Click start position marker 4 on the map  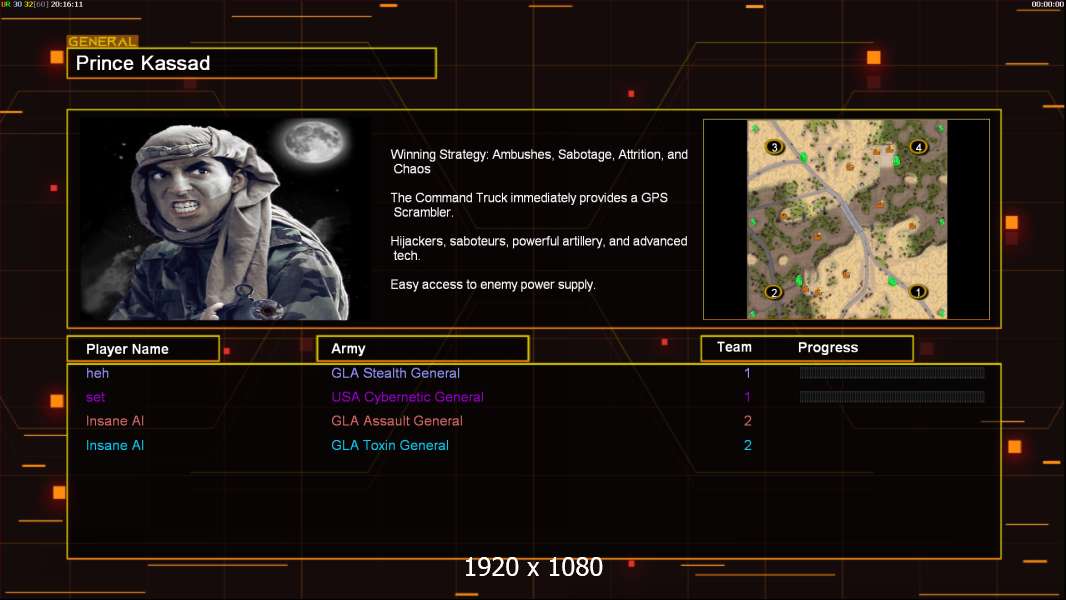[918, 147]
